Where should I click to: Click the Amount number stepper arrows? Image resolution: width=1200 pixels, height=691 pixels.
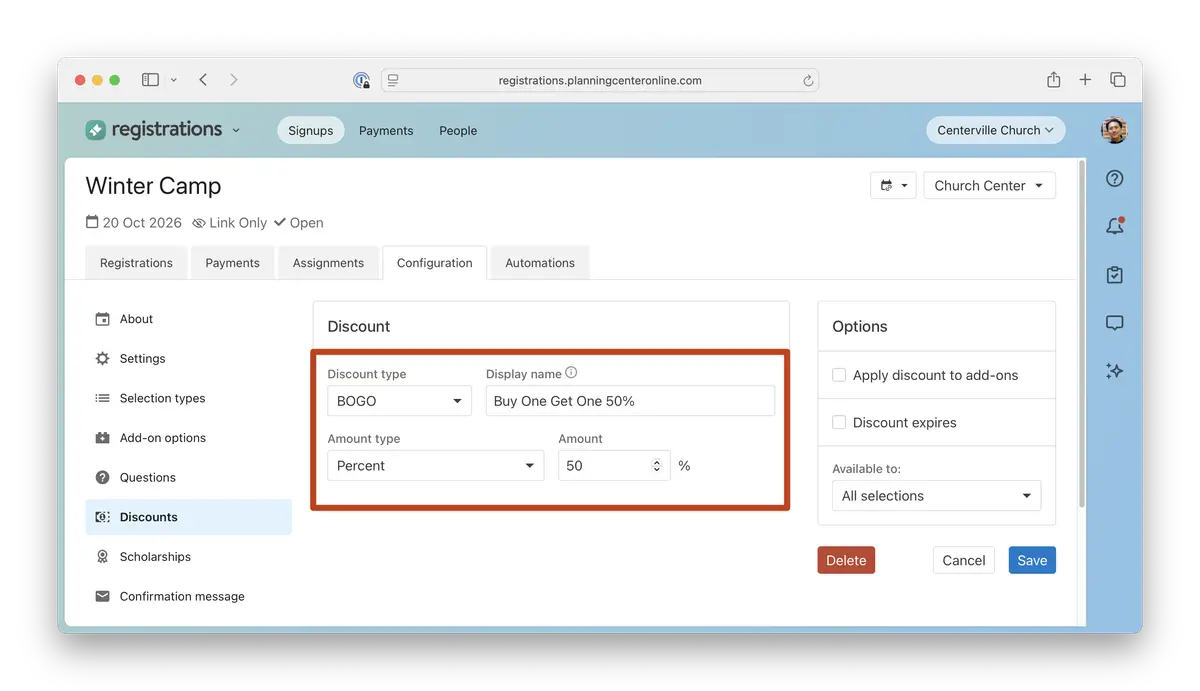click(657, 466)
